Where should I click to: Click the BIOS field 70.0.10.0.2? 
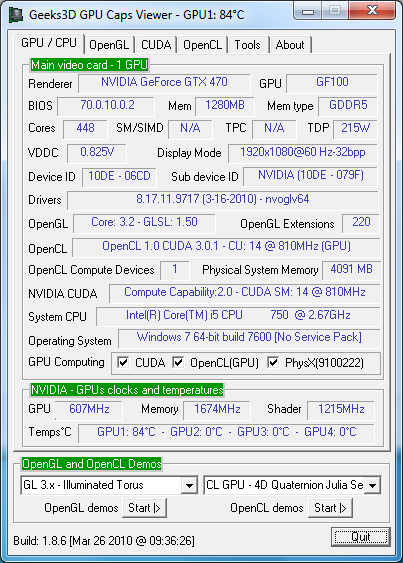[106, 106]
